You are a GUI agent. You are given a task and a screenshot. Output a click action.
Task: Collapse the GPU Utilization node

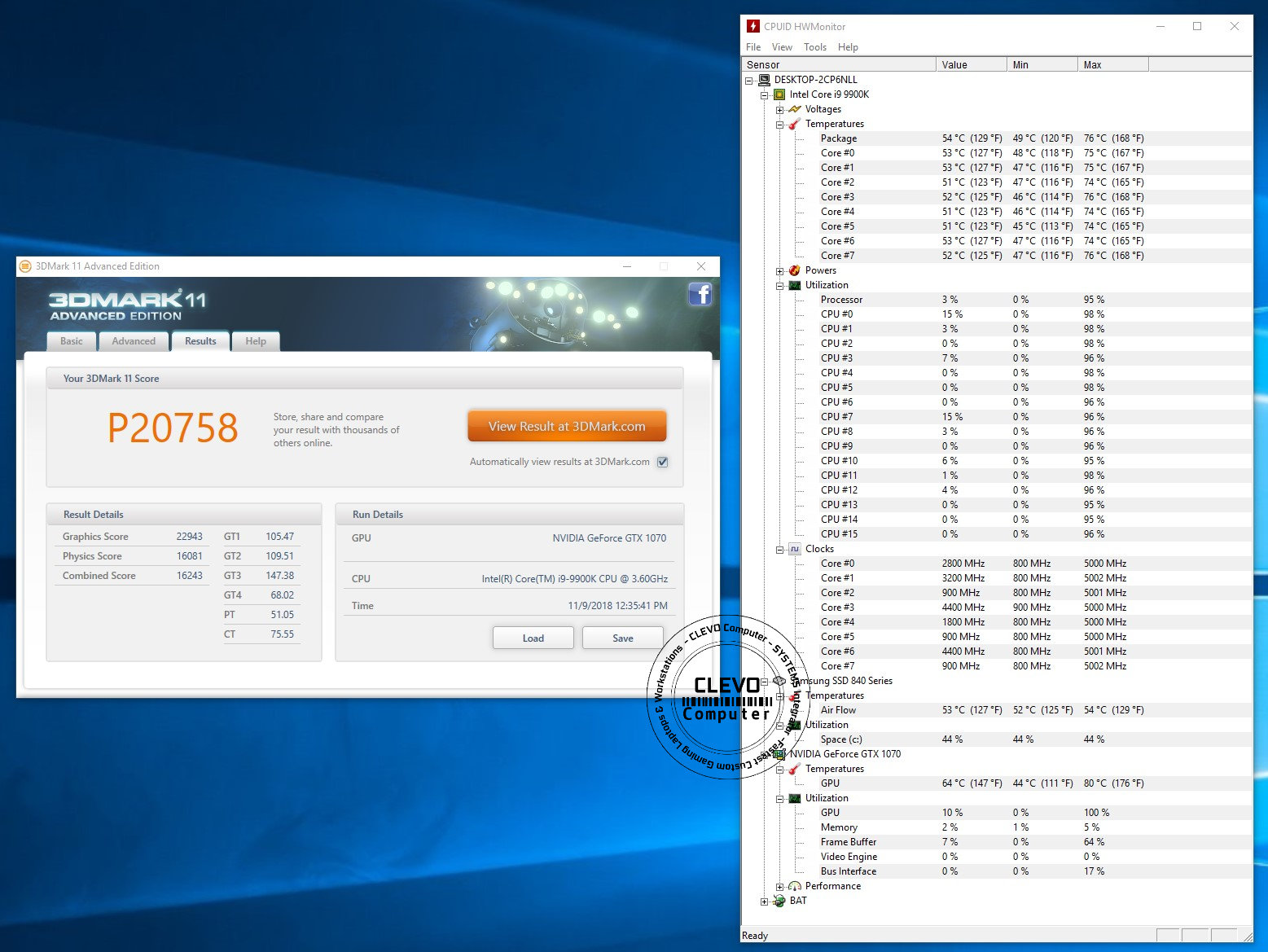click(x=780, y=798)
